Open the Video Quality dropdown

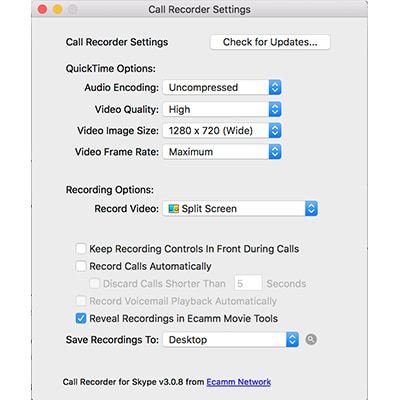(x=222, y=109)
